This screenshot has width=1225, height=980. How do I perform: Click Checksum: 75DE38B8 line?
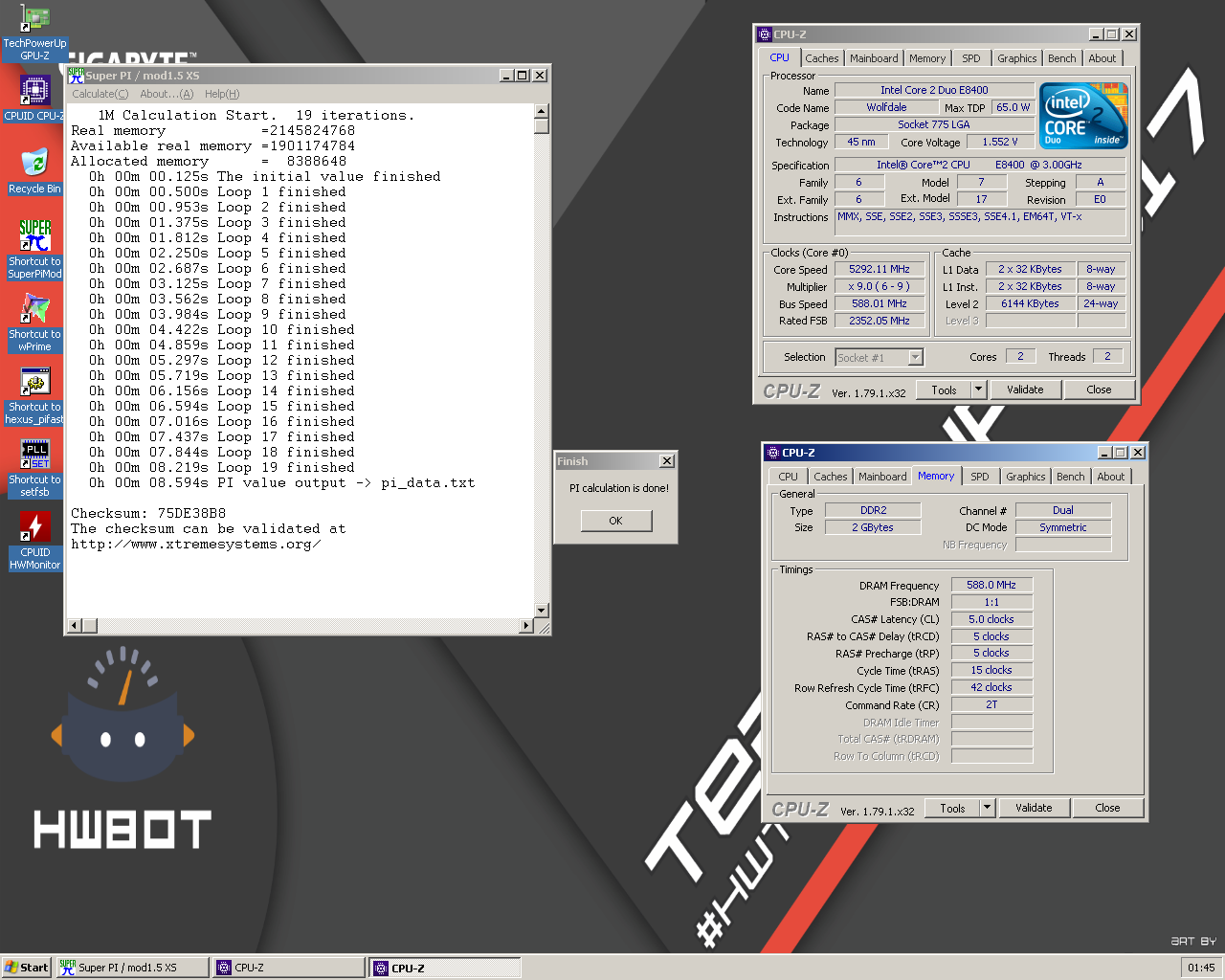pos(148,514)
